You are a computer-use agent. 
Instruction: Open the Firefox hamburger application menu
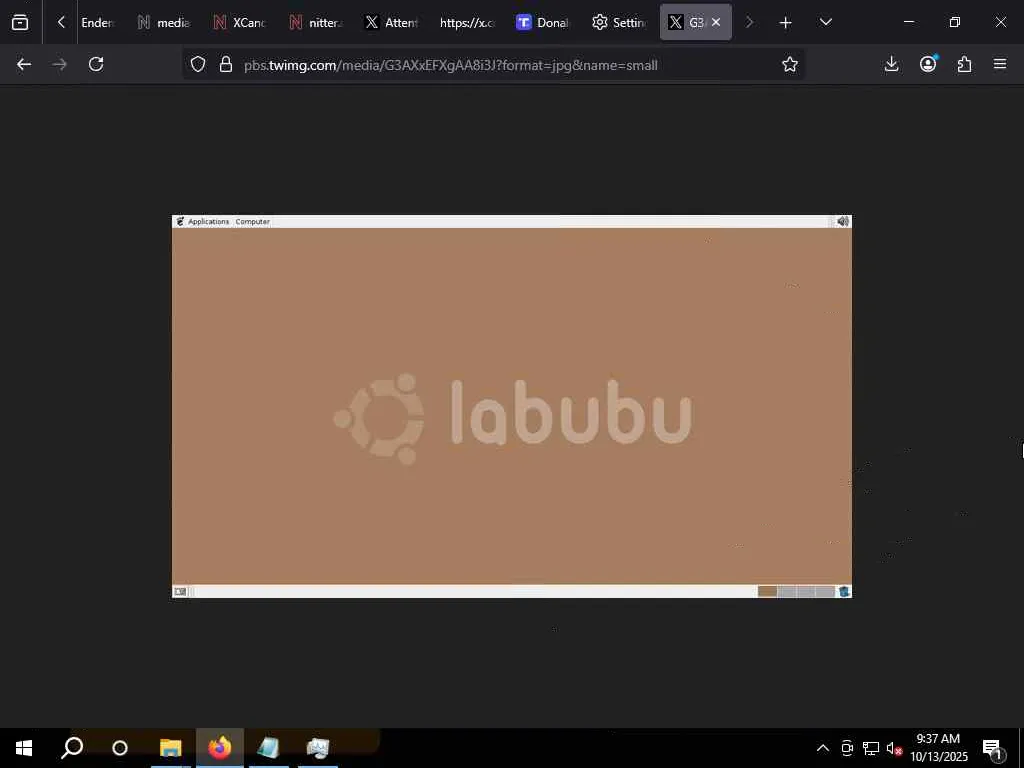point(1000,64)
